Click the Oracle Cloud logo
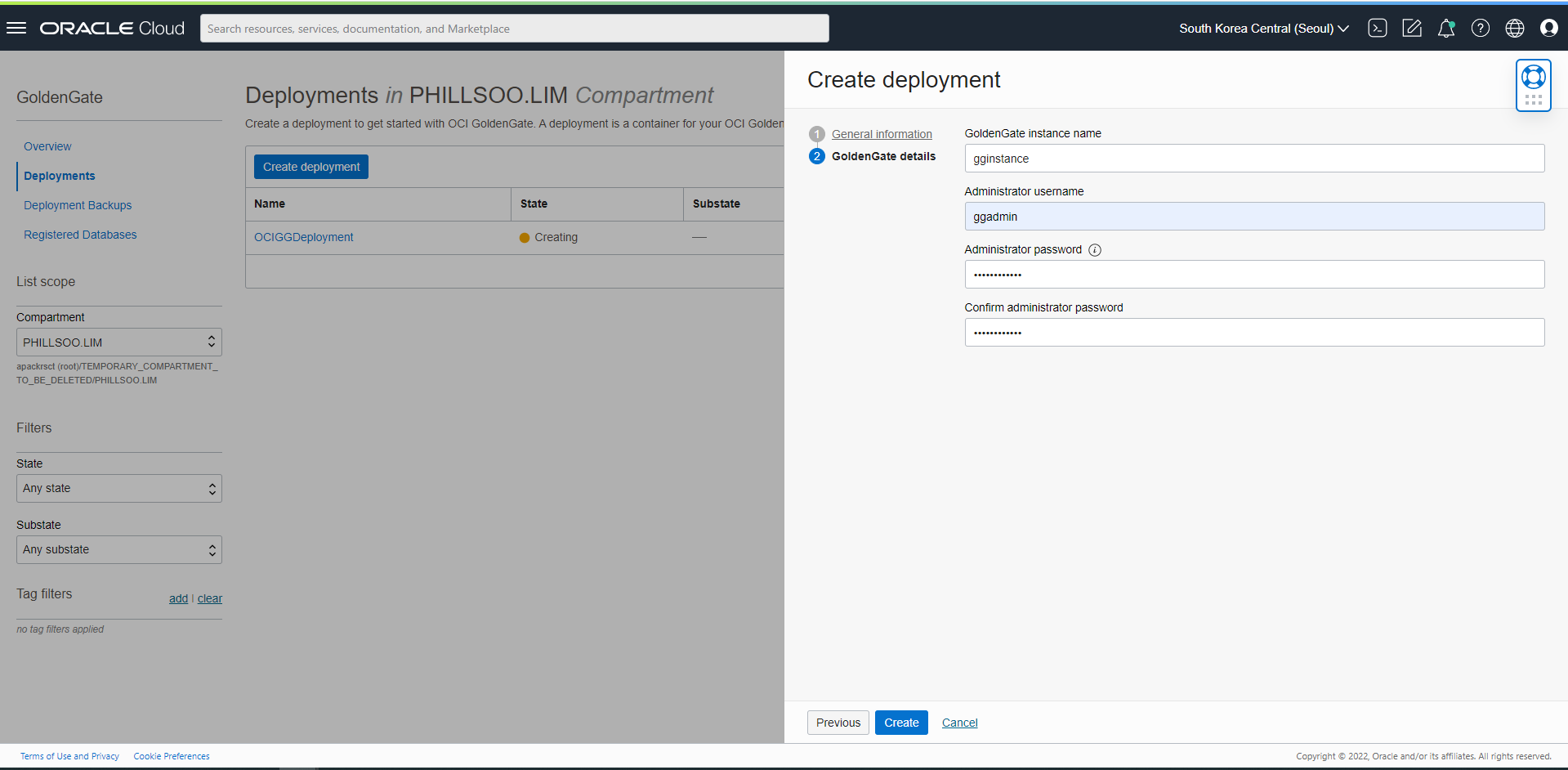Viewport: 1568px width, 770px height. point(112,28)
